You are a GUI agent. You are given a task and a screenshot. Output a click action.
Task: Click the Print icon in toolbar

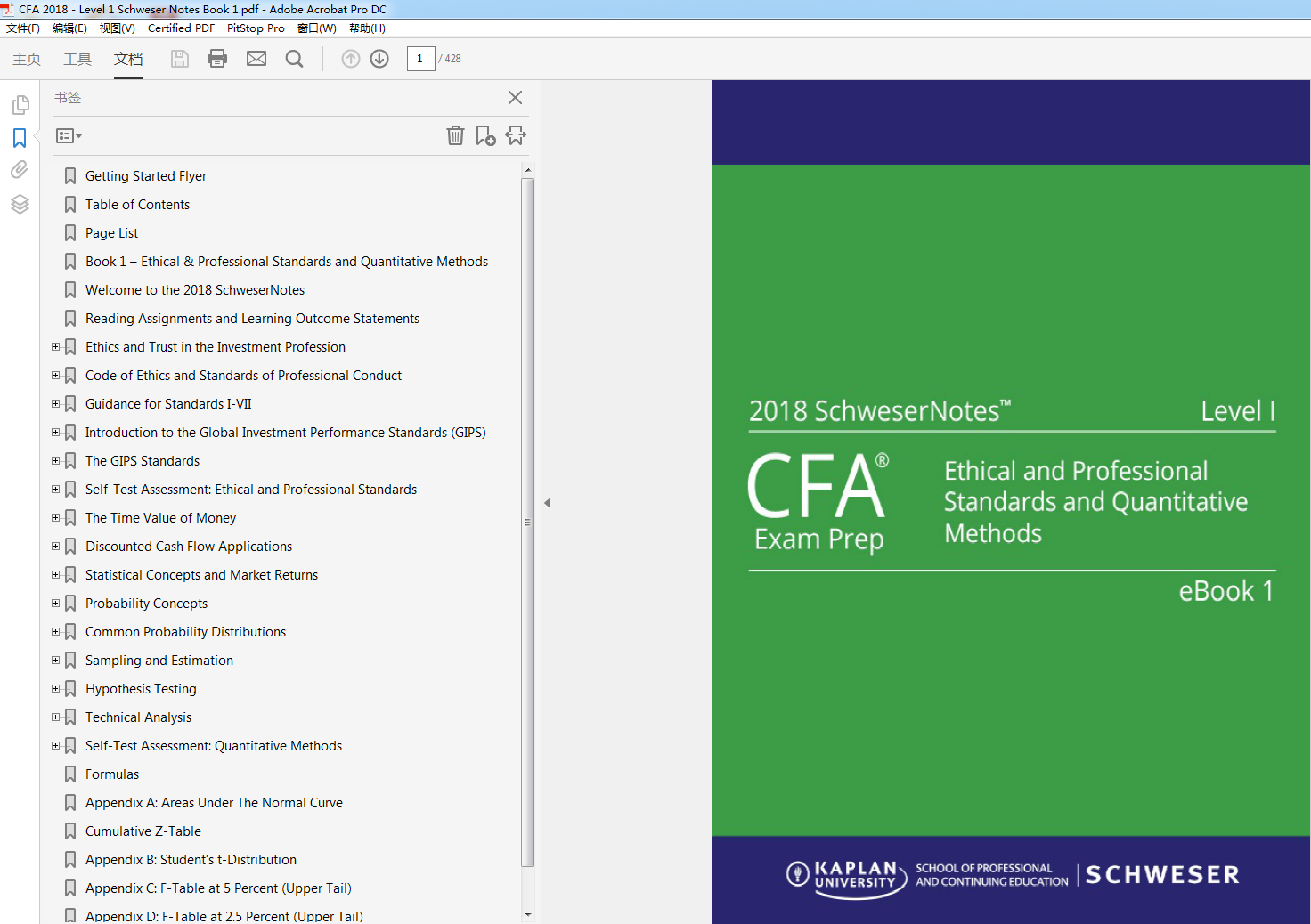pyautogui.click(x=217, y=59)
